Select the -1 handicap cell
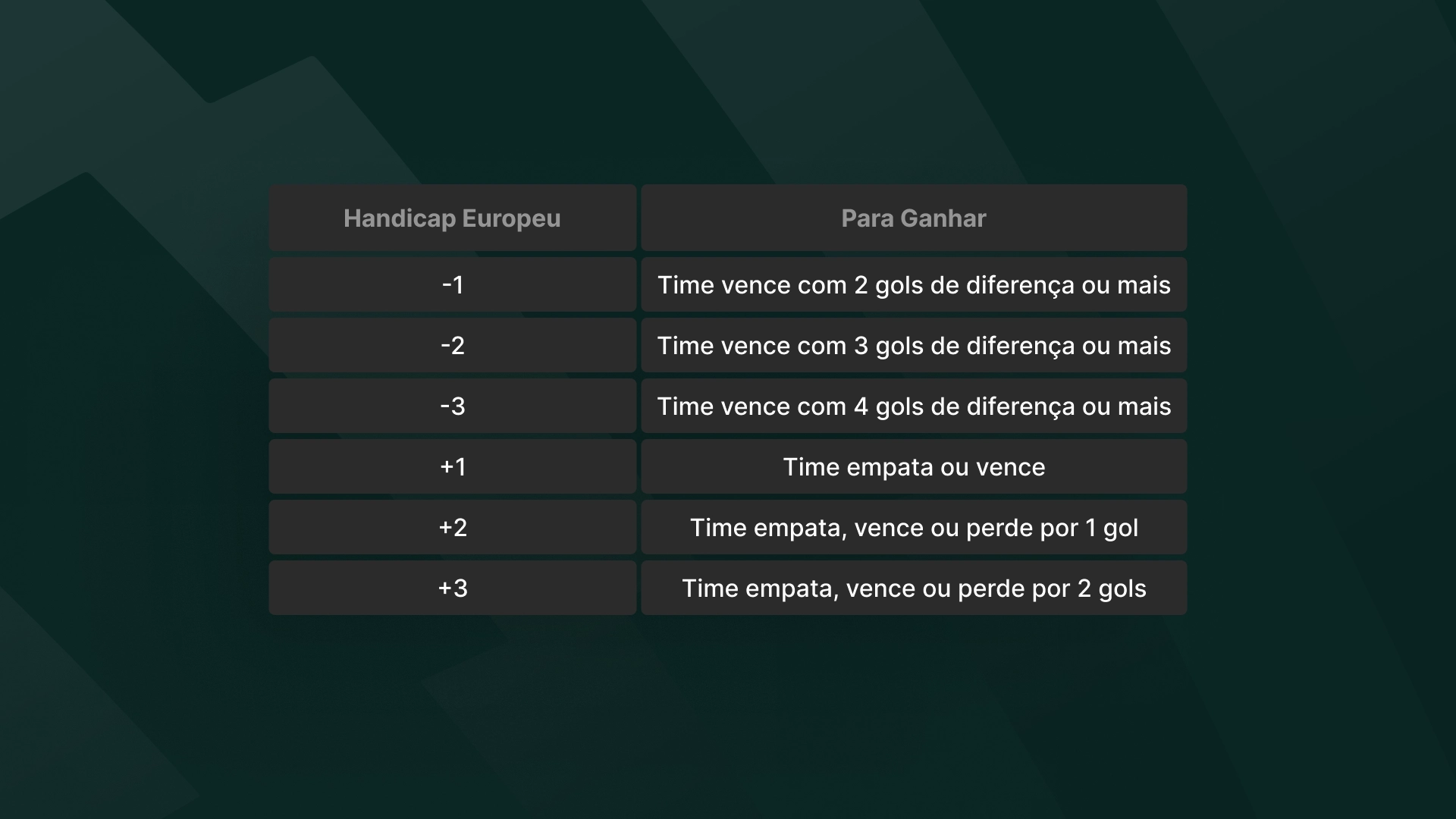The height and width of the screenshot is (819, 1456). (452, 284)
